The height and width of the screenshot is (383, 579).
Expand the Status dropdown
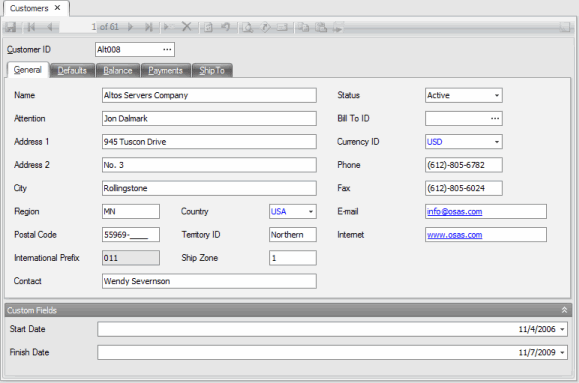(497, 96)
